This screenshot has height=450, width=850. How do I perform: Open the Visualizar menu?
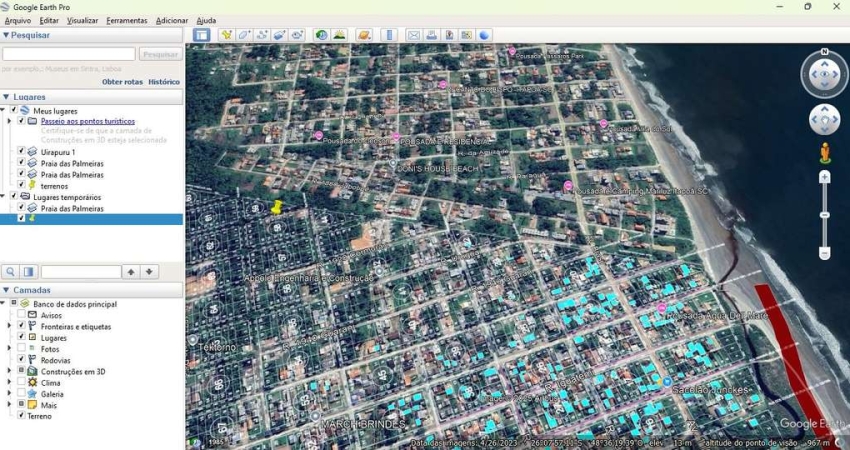tap(82, 21)
